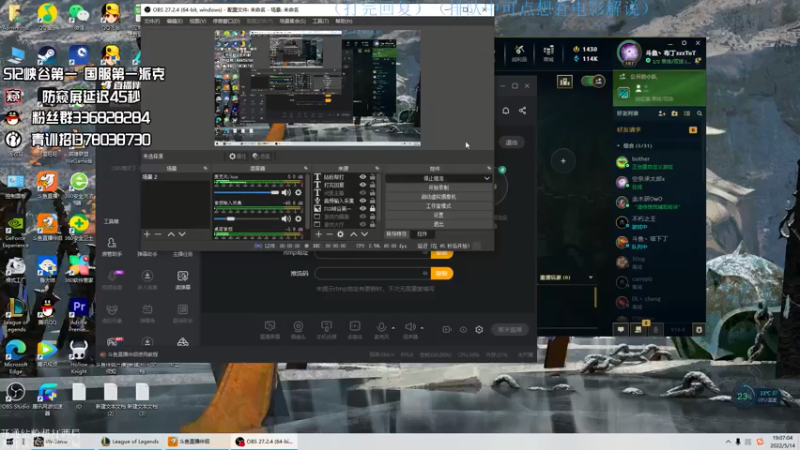The image size is (800, 450).
Task: Open settings gear of second mixer channel
Action: click(x=298, y=218)
